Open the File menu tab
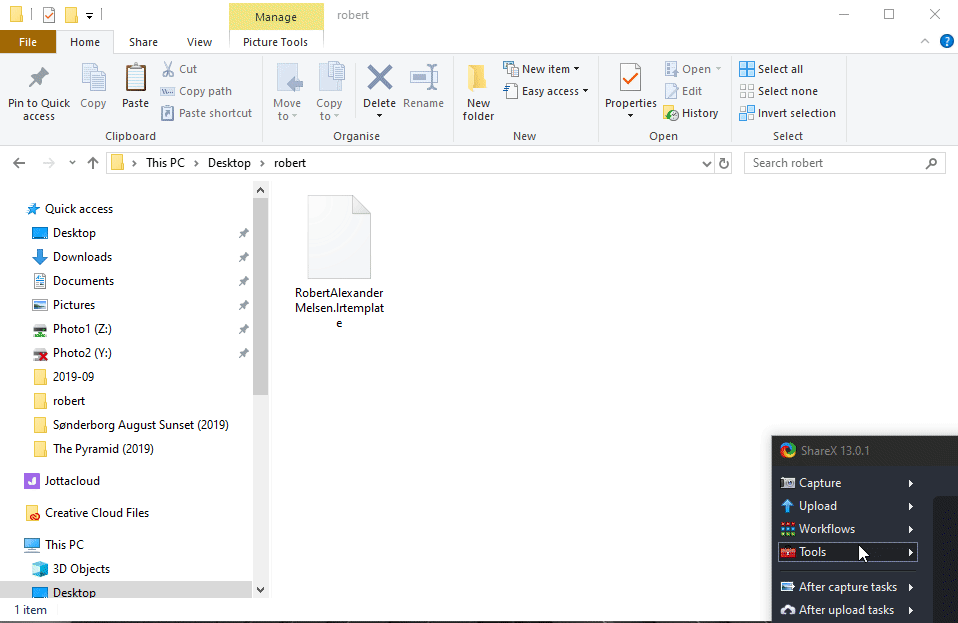 point(28,42)
